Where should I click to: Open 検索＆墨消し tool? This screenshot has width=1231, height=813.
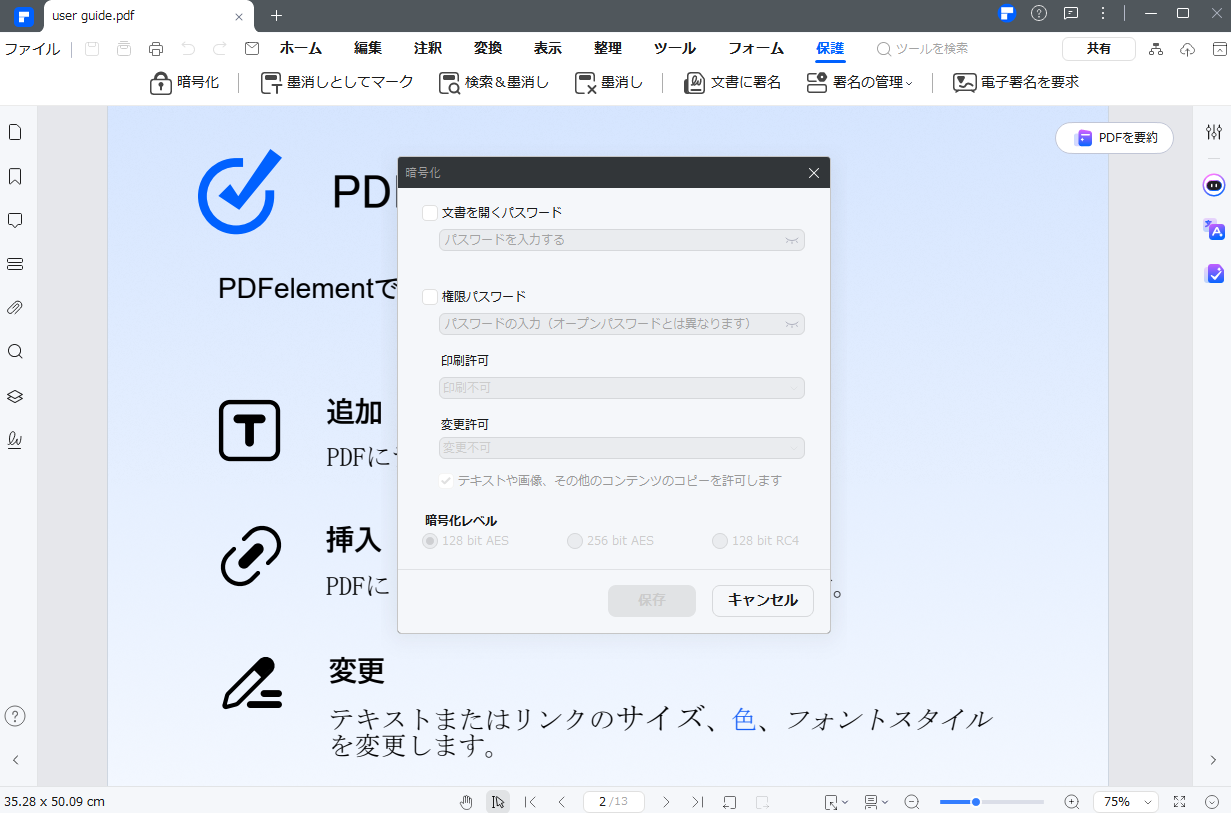494,83
